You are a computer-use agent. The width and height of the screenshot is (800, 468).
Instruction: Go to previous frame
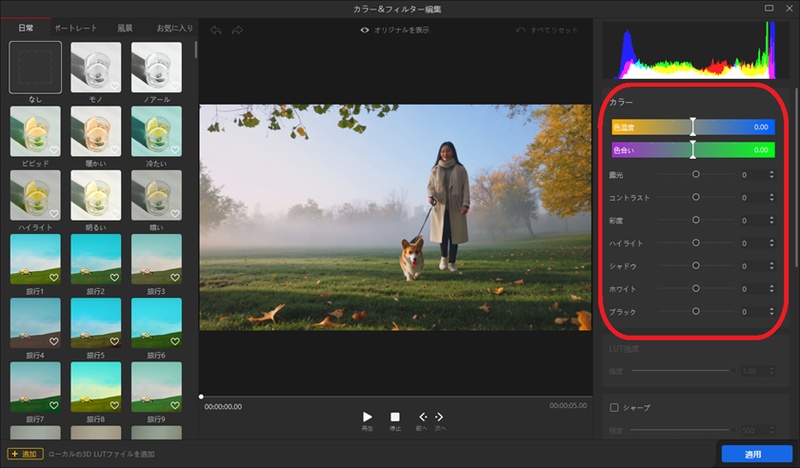coord(422,417)
